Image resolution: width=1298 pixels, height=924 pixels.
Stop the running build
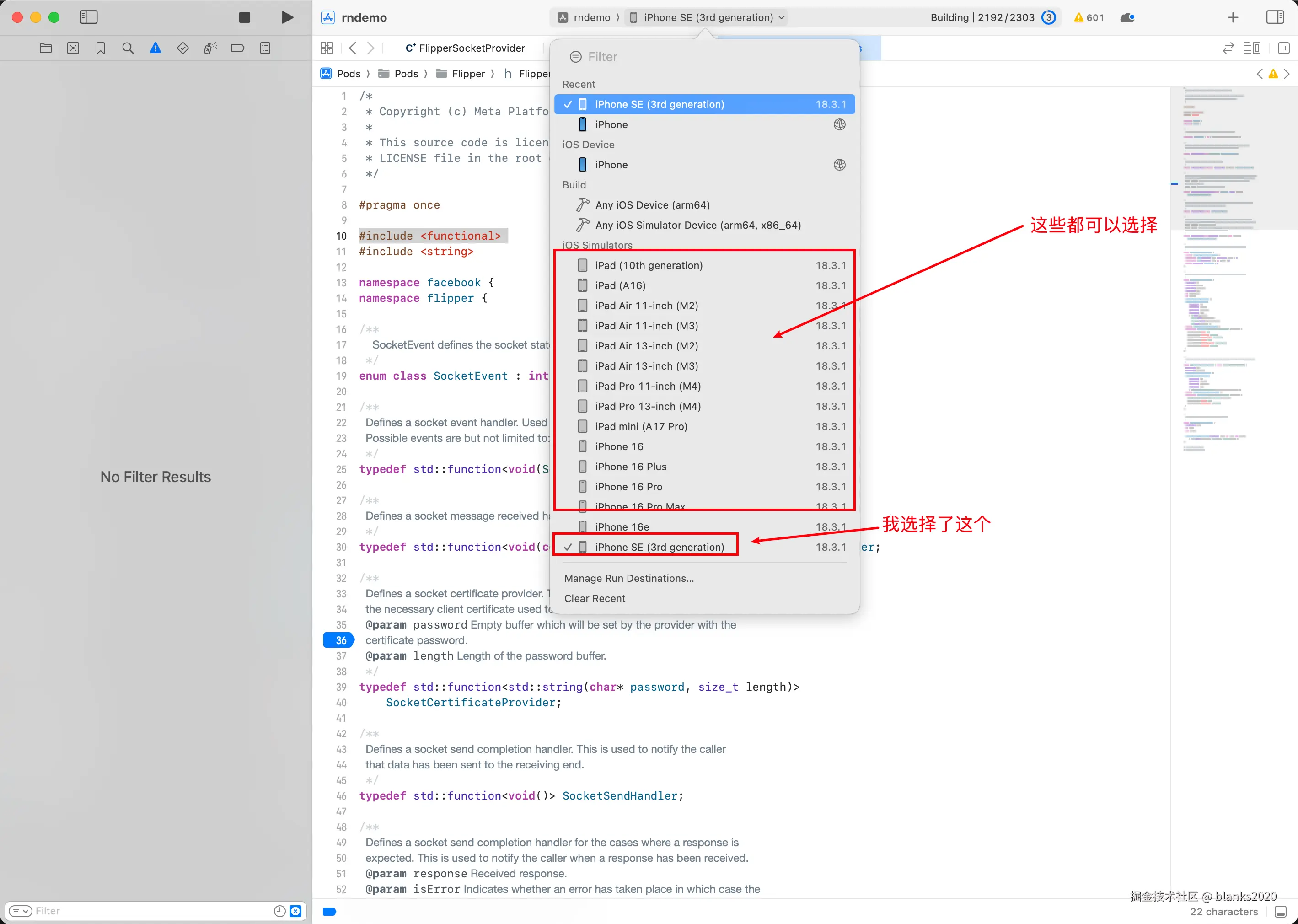tap(245, 18)
